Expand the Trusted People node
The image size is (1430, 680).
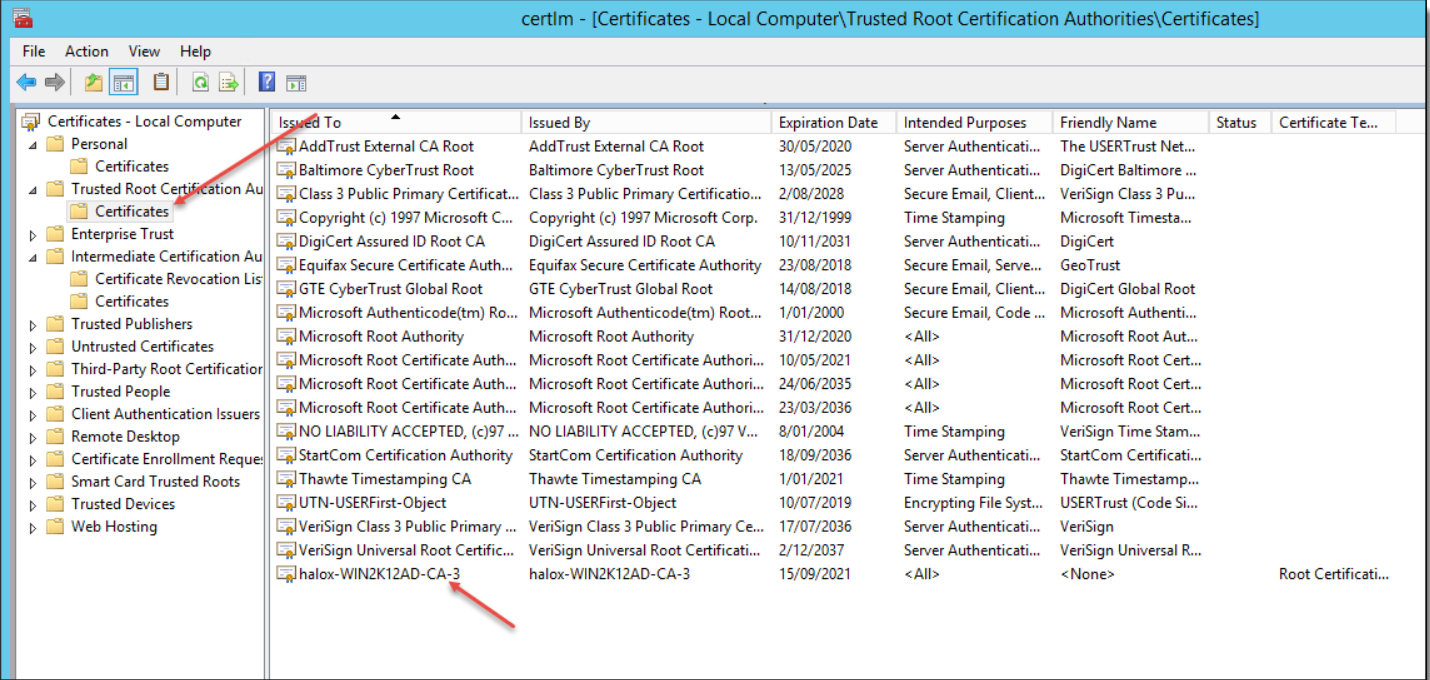click(33, 393)
